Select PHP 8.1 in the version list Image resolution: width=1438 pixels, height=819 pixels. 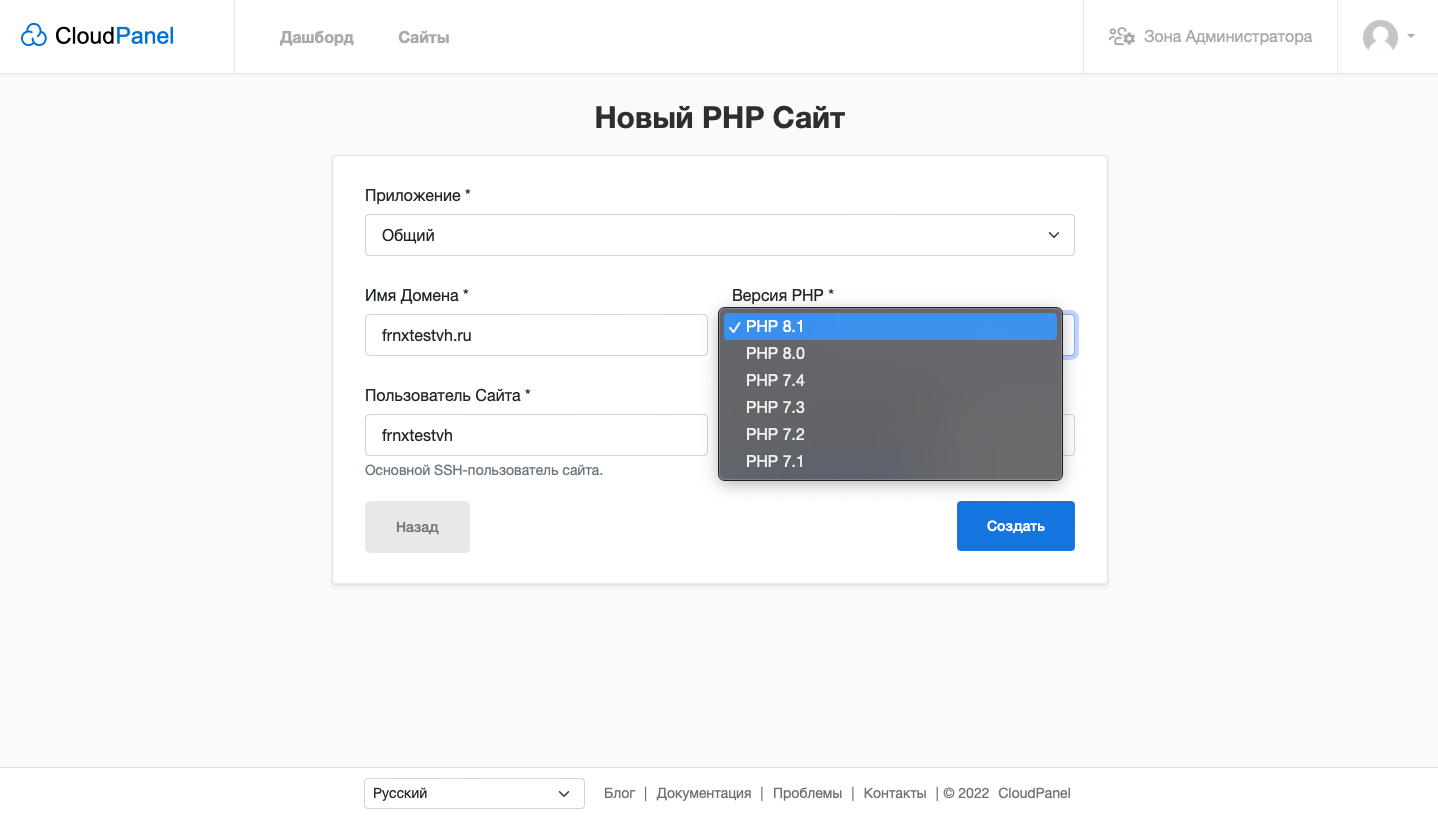pyautogui.click(x=890, y=326)
